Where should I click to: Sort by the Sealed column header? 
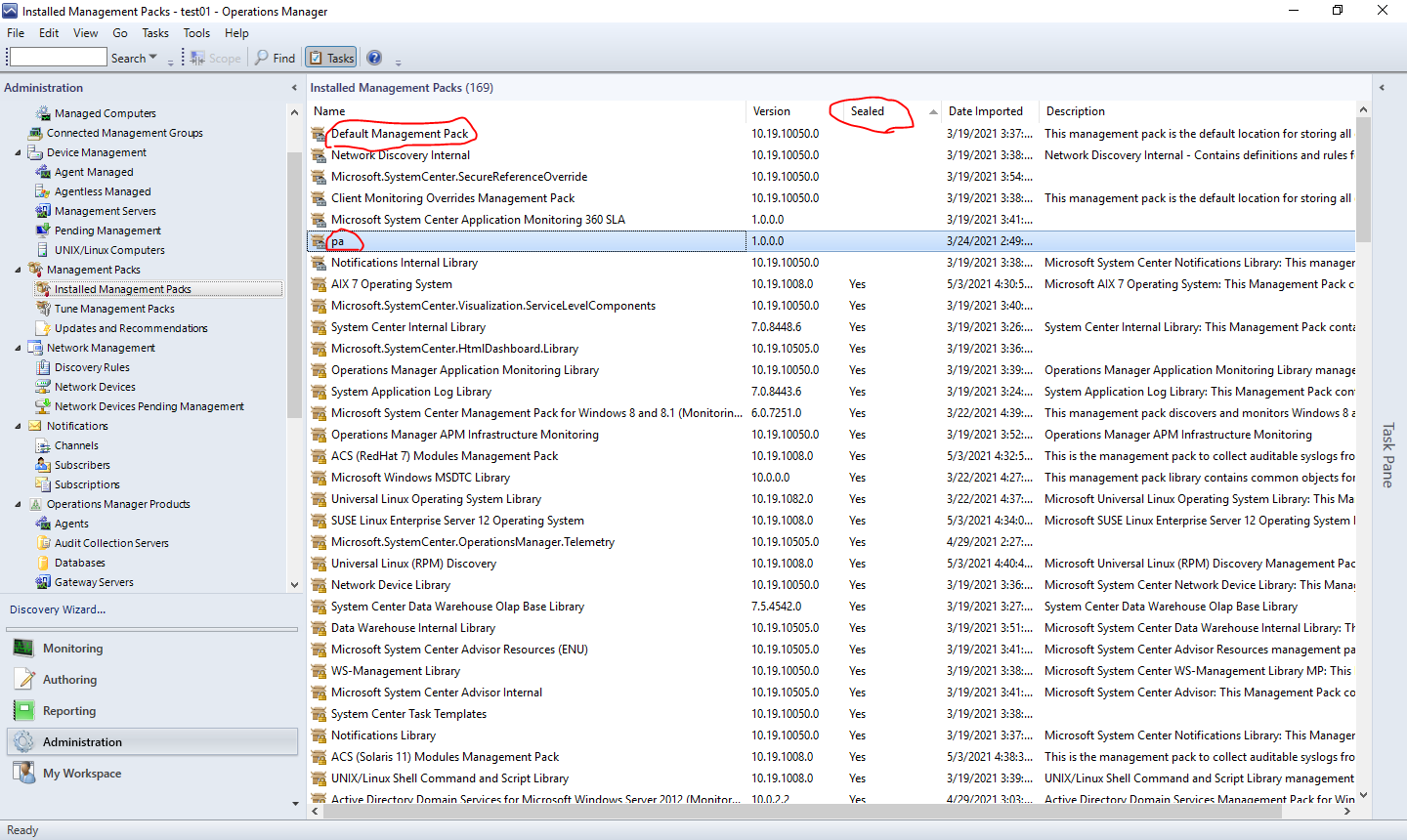coord(893,111)
